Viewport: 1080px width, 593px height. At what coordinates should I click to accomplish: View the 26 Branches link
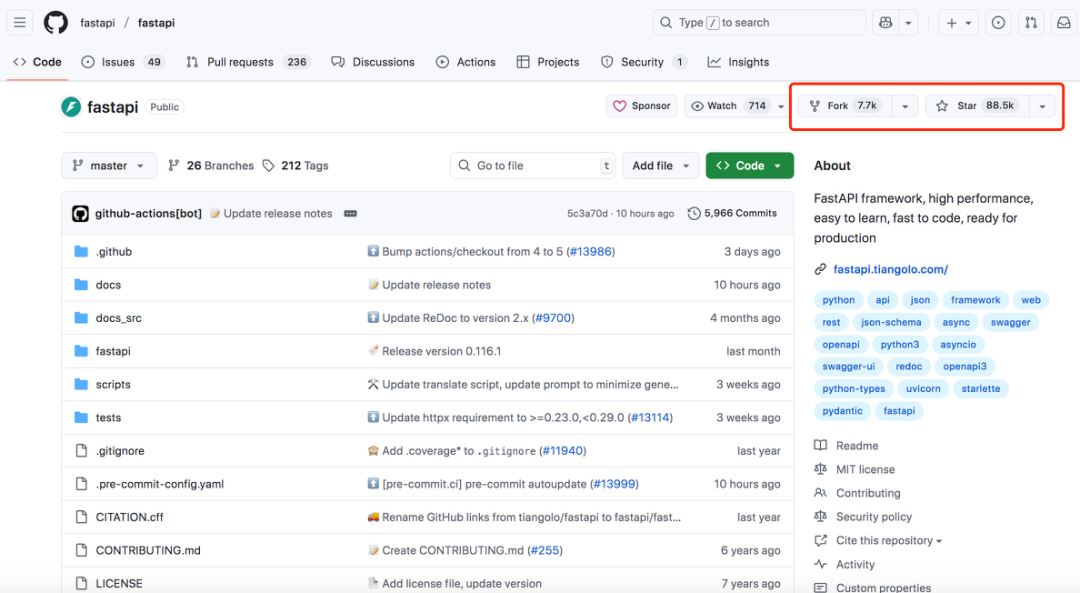pos(211,165)
